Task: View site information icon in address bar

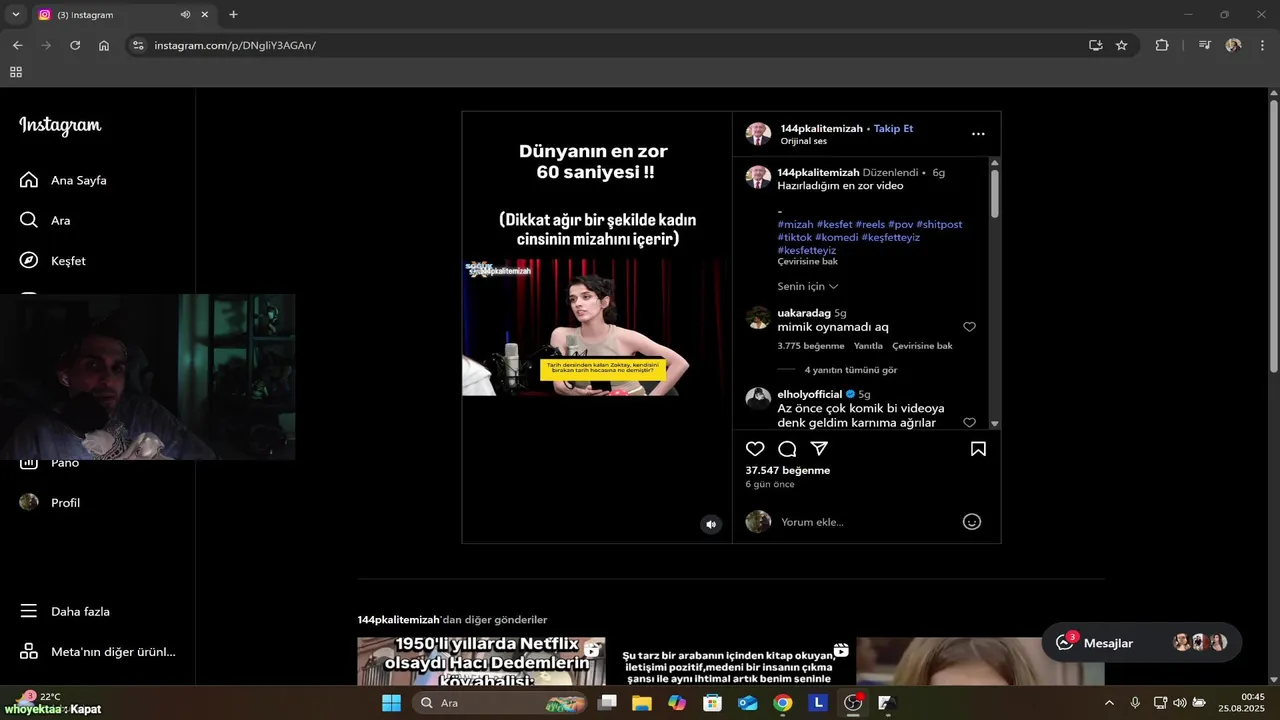Action: (x=139, y=45)
